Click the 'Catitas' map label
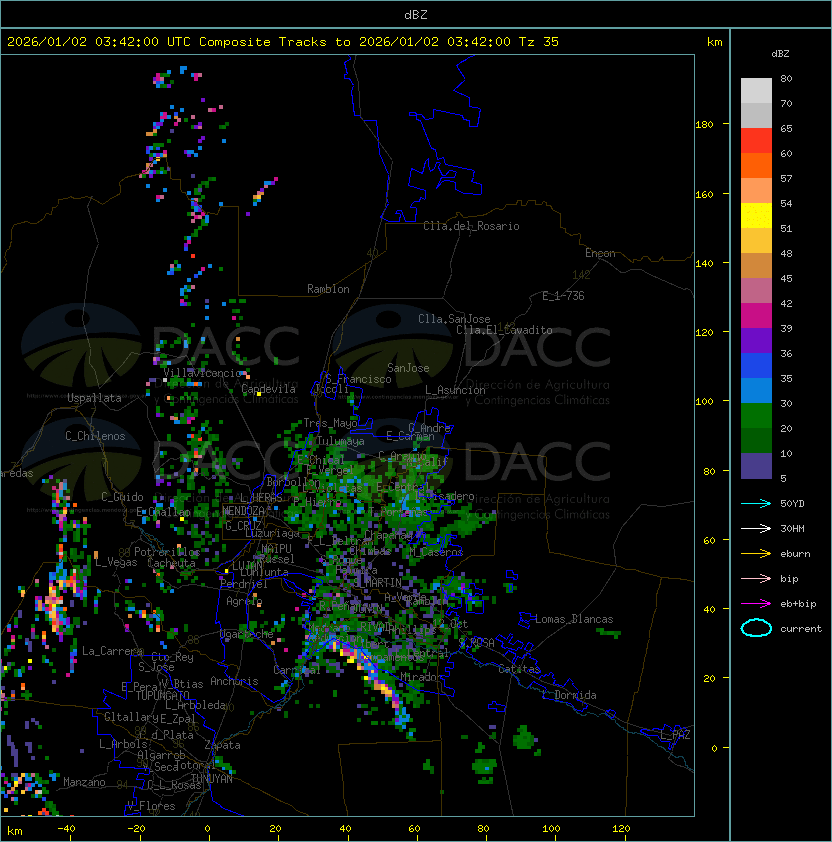Image resolution: width=832 pixels, height=842 pixels. tap(519, 670)
